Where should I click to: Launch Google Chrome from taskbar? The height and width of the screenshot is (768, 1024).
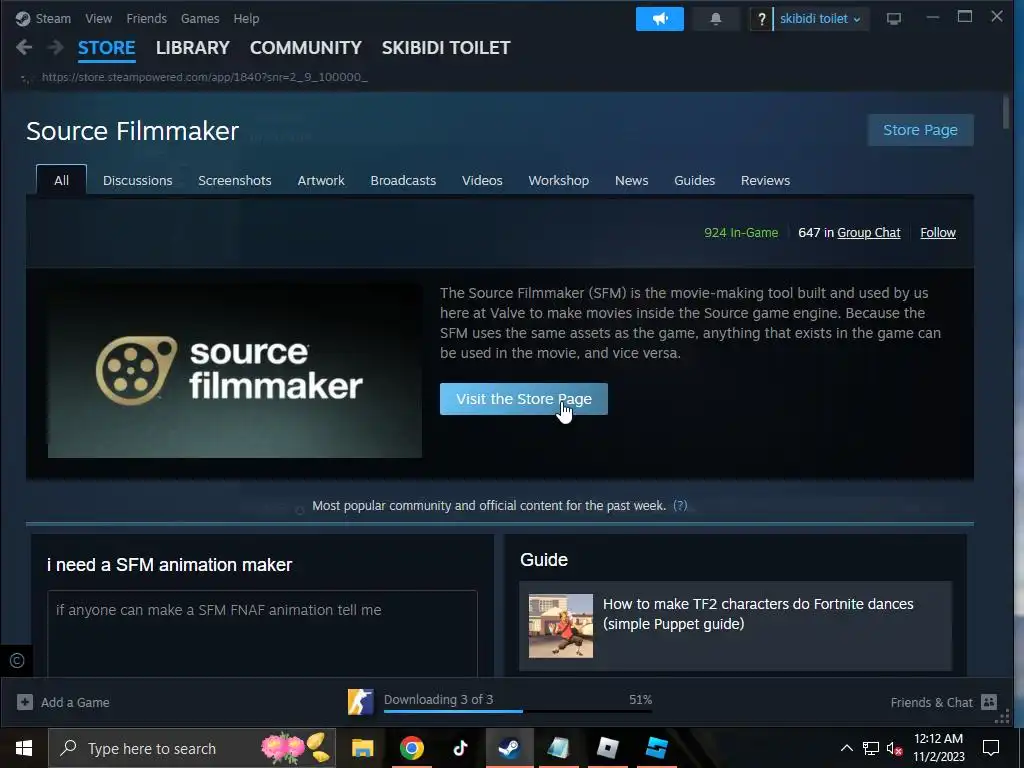[x=411, y=748]
